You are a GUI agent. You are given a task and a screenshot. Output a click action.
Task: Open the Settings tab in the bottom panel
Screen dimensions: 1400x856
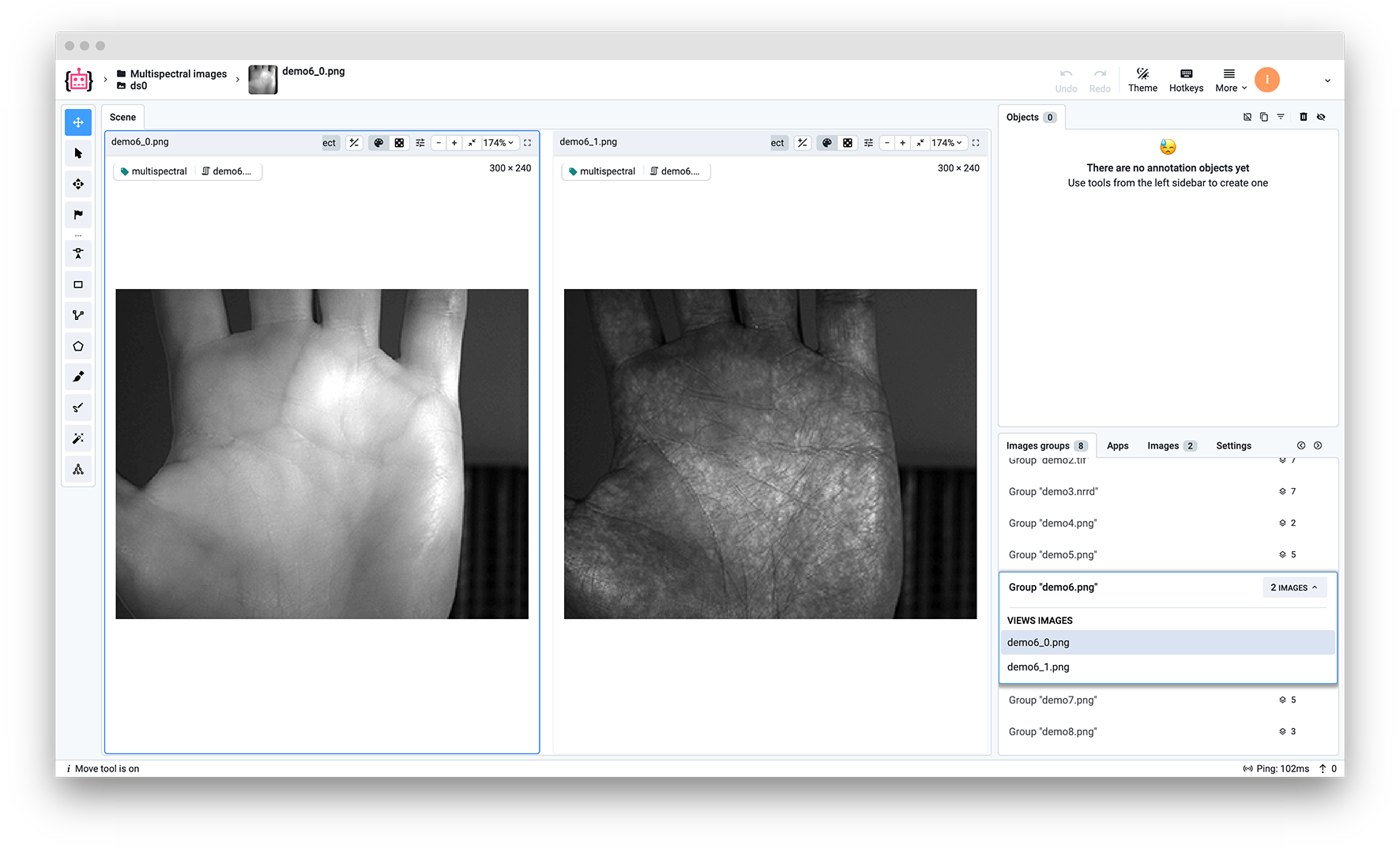coord(1233,445)
